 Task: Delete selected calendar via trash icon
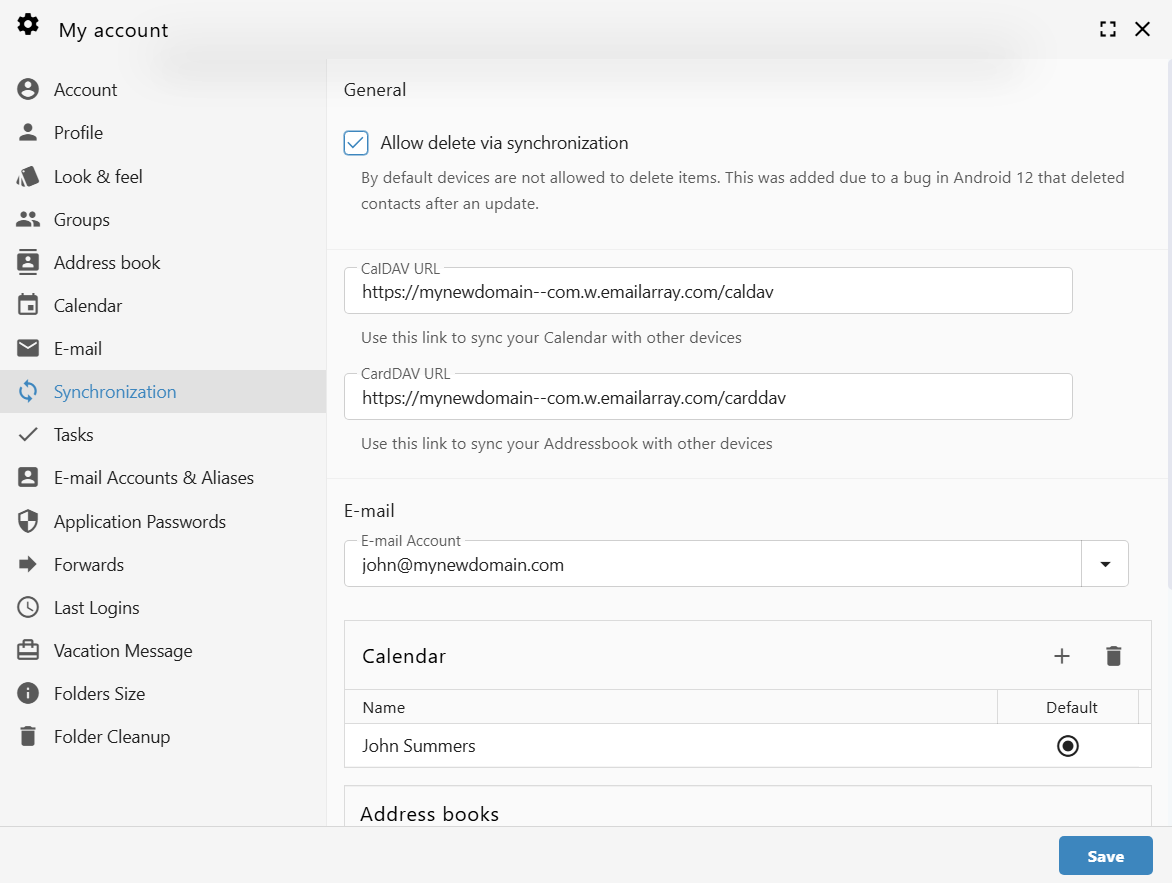pyautogui.click(x=1114, y=656)
